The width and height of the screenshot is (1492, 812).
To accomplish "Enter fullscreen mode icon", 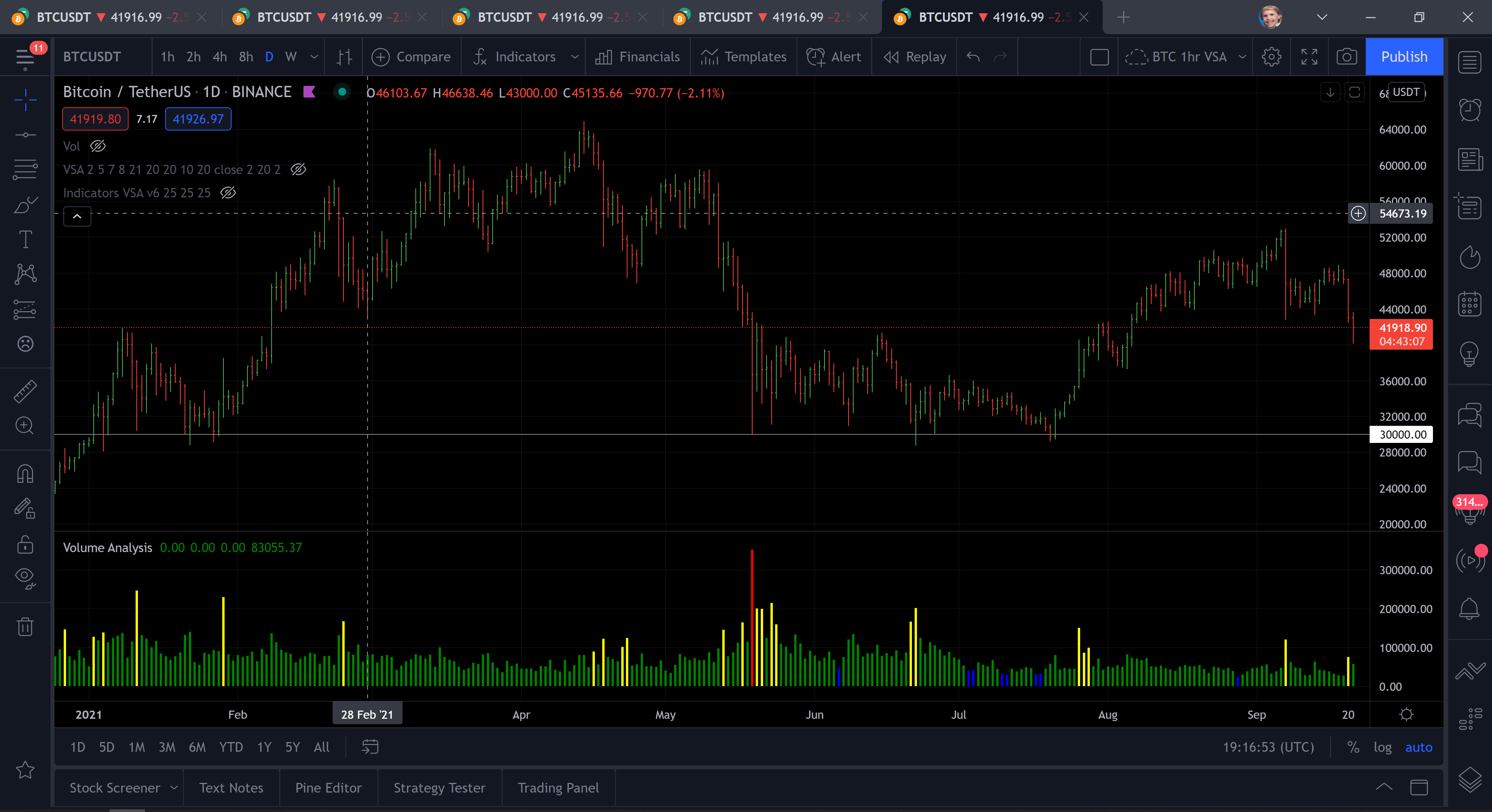I will pos(1309,57).
